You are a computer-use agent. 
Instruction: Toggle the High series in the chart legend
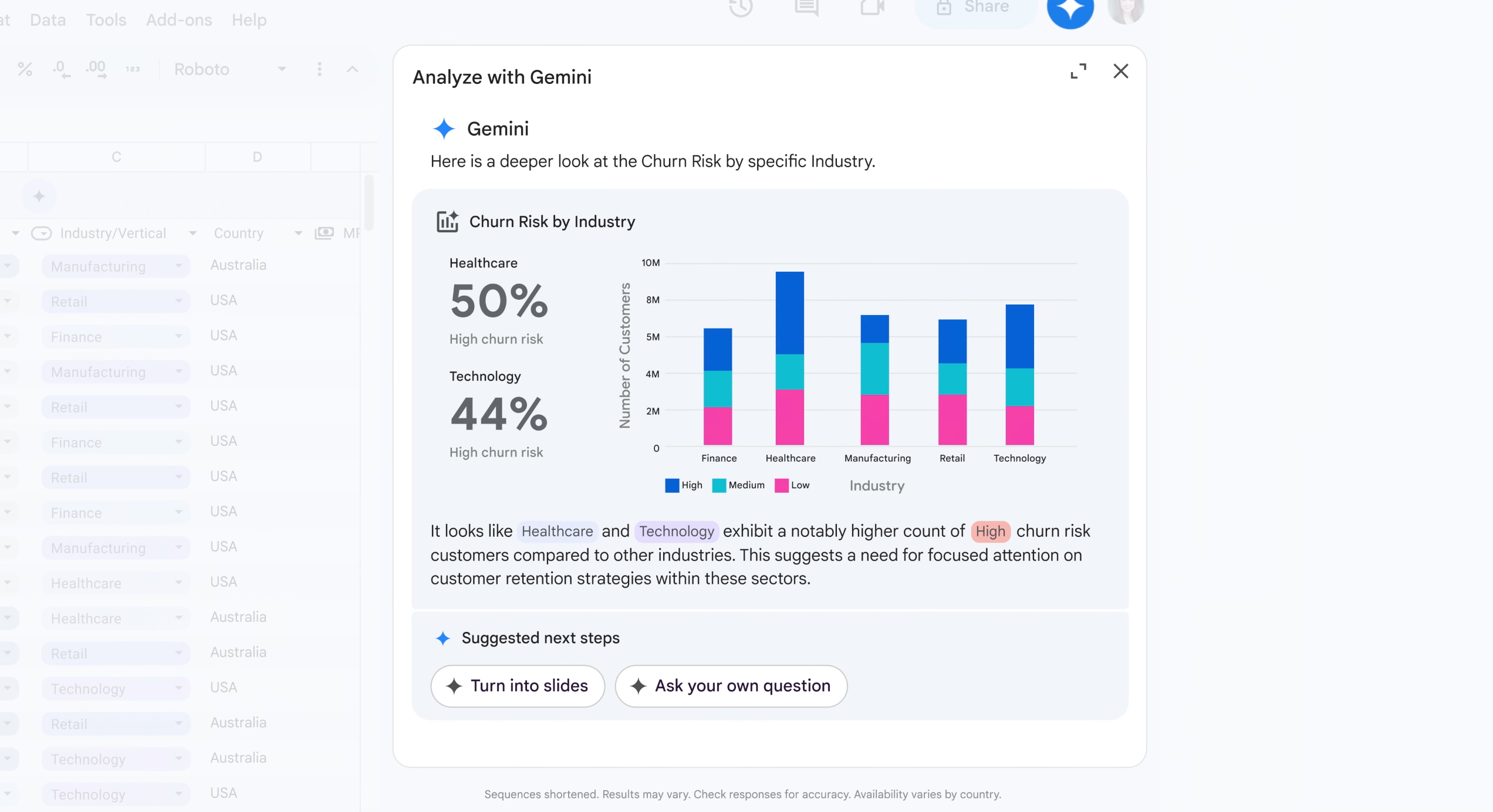click(x=683, y=485)
